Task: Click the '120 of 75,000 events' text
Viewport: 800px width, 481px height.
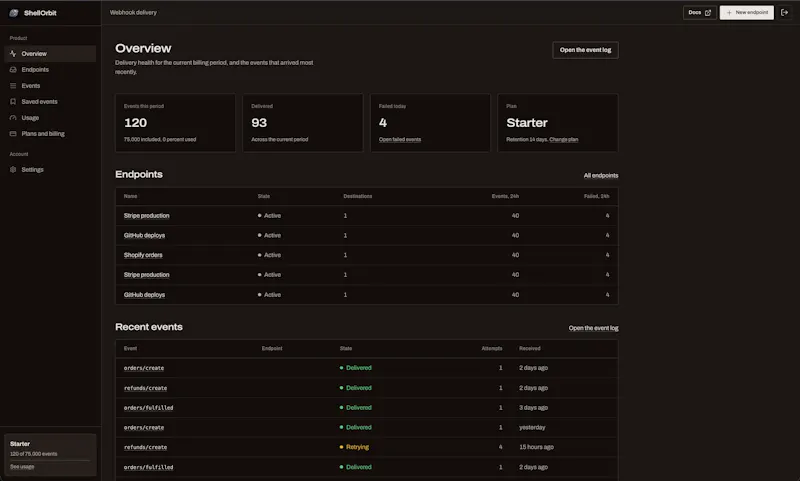Action: [x=34, y=454]
